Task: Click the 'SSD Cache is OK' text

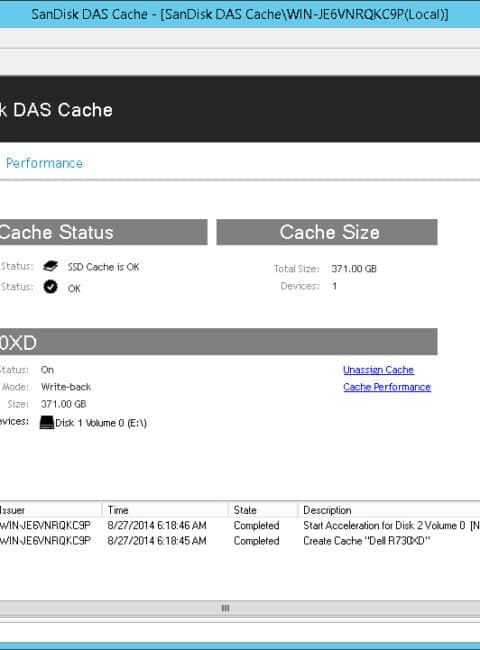Action: tap(104, 267)
